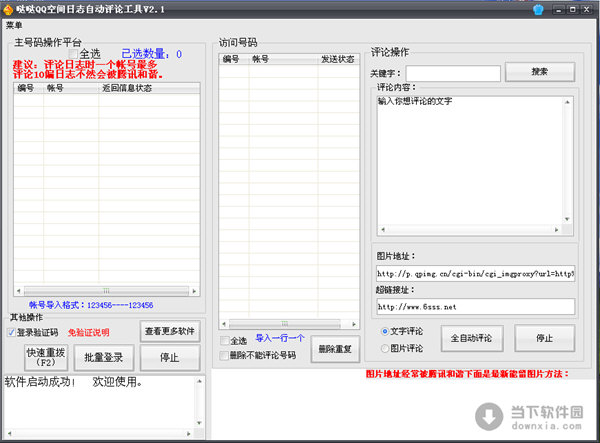Click down arrow of log box scrollbar
Screen dimensions: 600x443
click(x=199, y=423)
